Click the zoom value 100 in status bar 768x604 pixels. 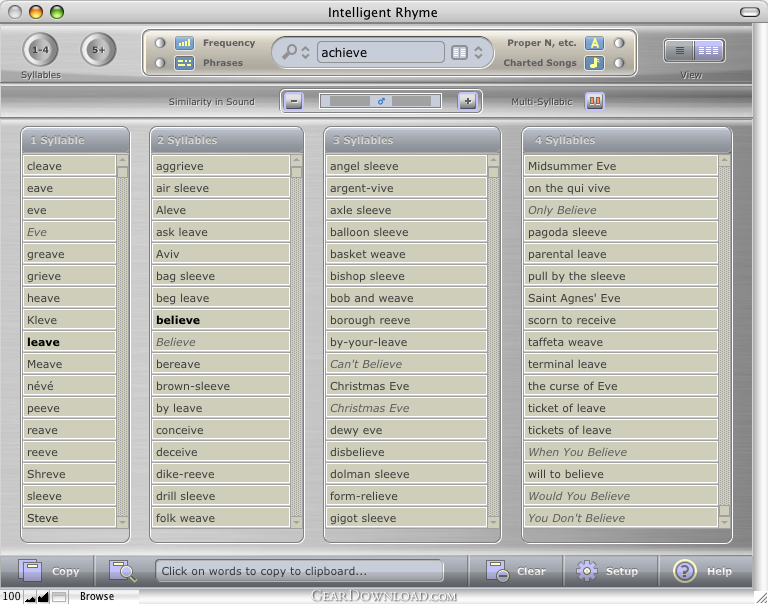(x=11, y=596)
